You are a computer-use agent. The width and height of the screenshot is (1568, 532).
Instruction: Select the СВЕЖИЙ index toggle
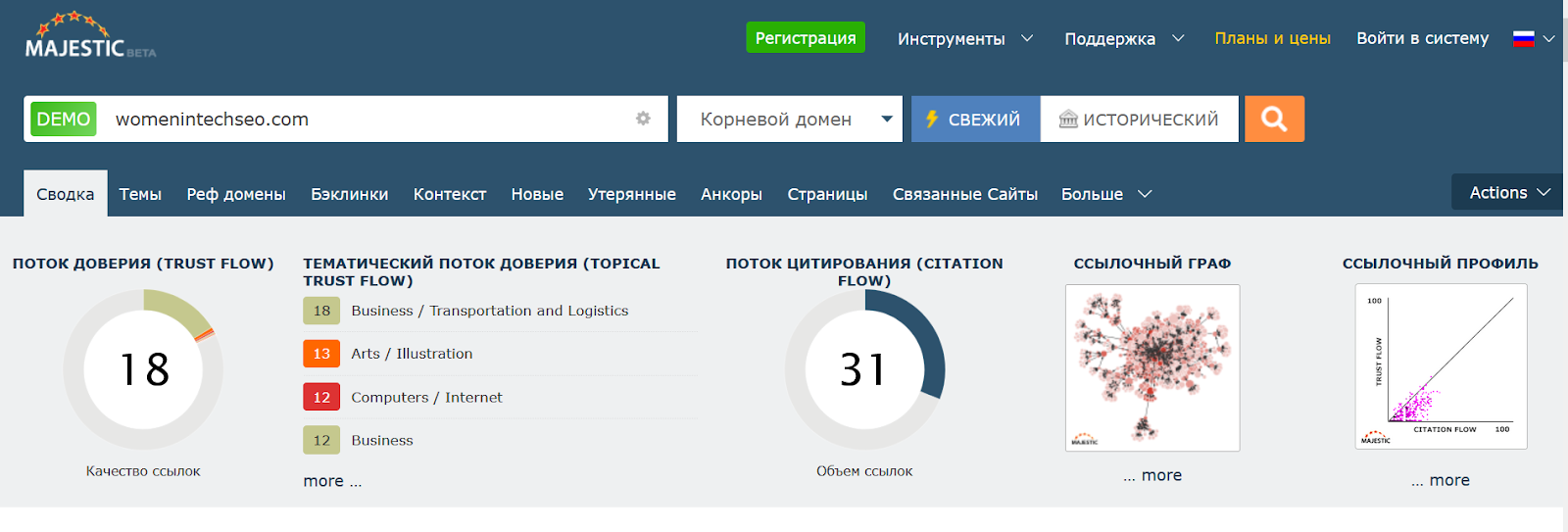975,119
